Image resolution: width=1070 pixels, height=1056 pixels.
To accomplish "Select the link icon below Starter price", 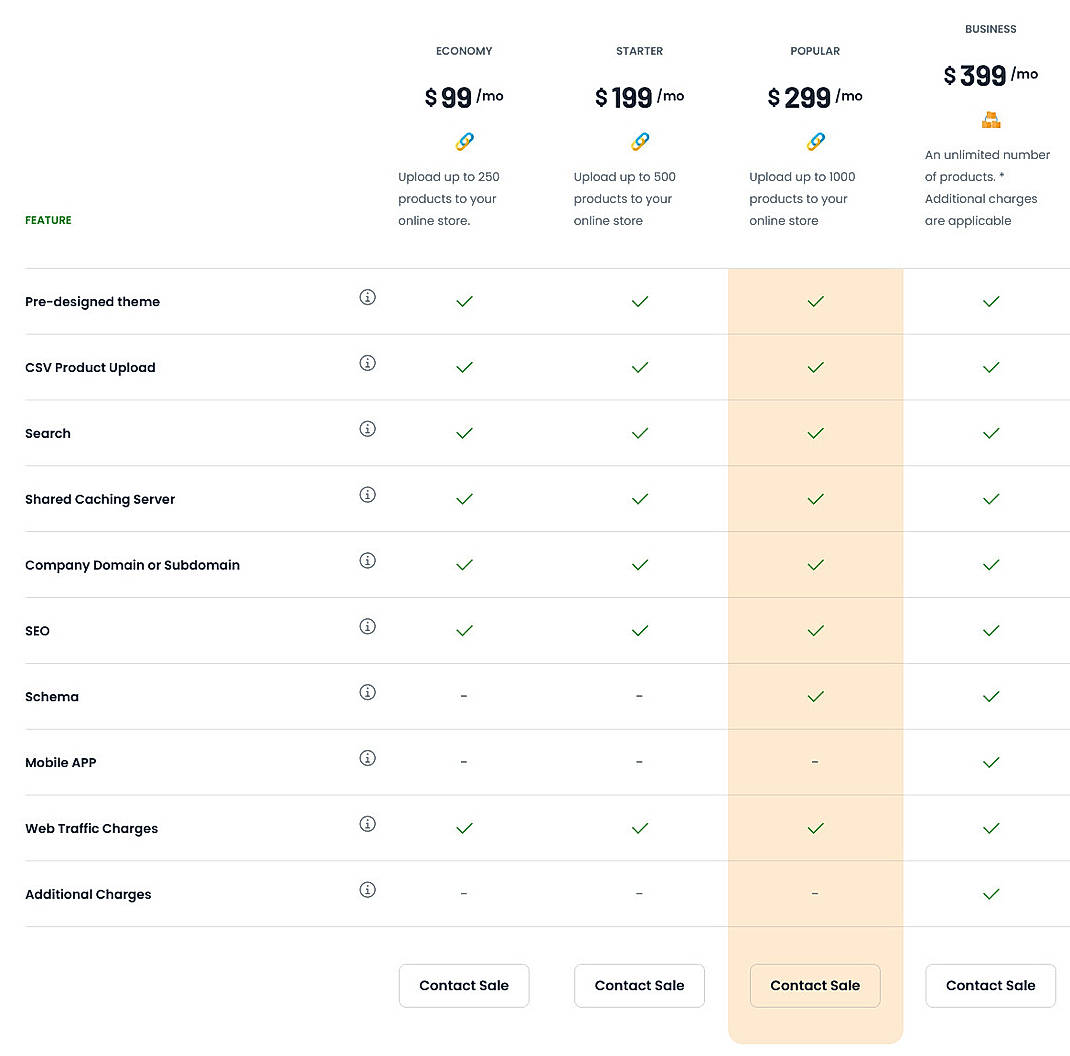I will [x=639, y=142].
